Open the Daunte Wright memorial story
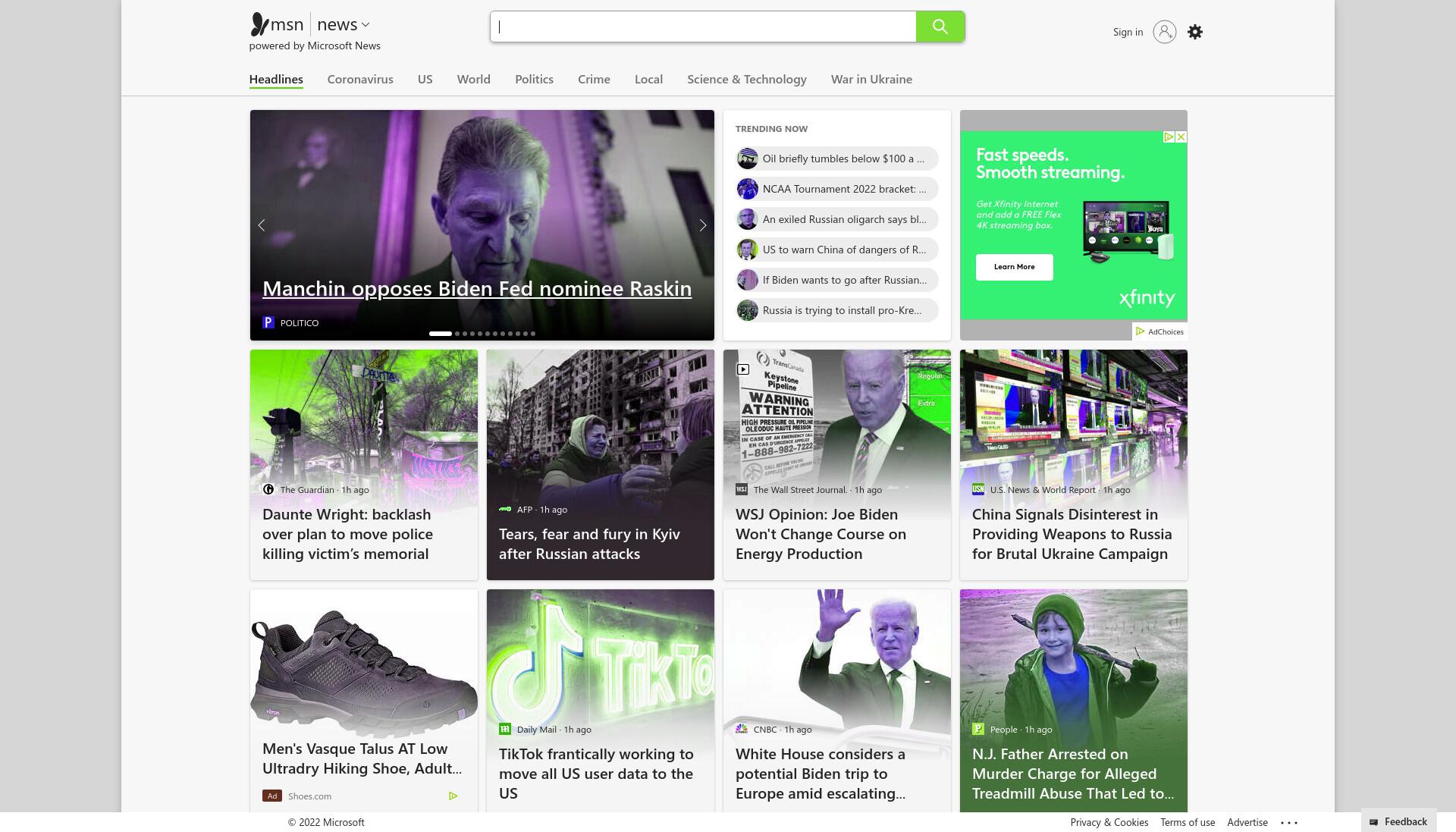 [347, 534]
